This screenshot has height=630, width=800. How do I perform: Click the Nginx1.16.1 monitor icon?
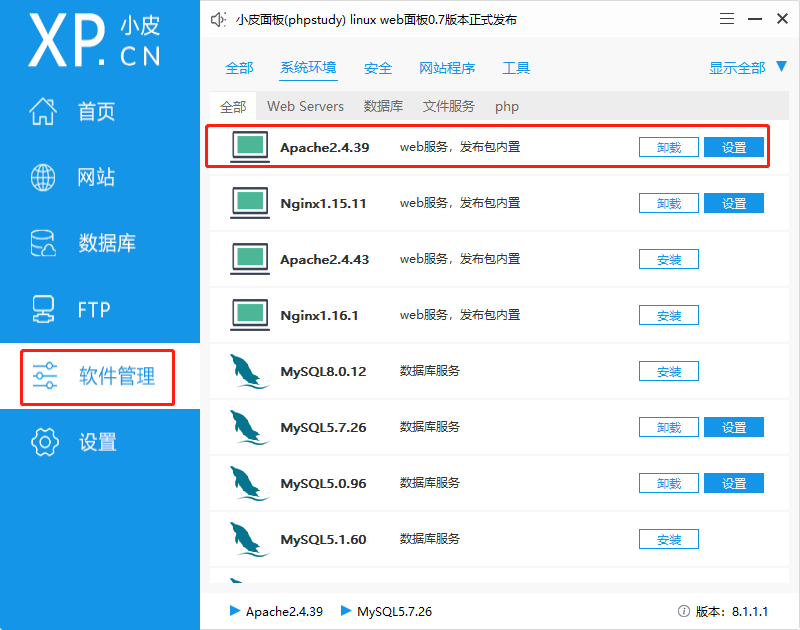(250, 315)
